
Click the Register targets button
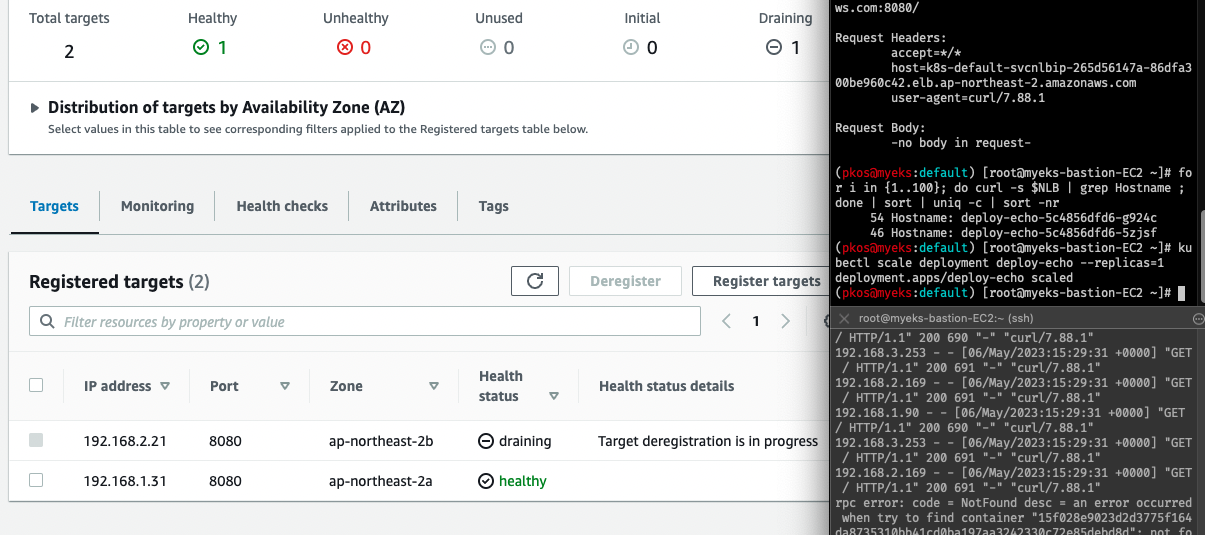click(764, 281)
